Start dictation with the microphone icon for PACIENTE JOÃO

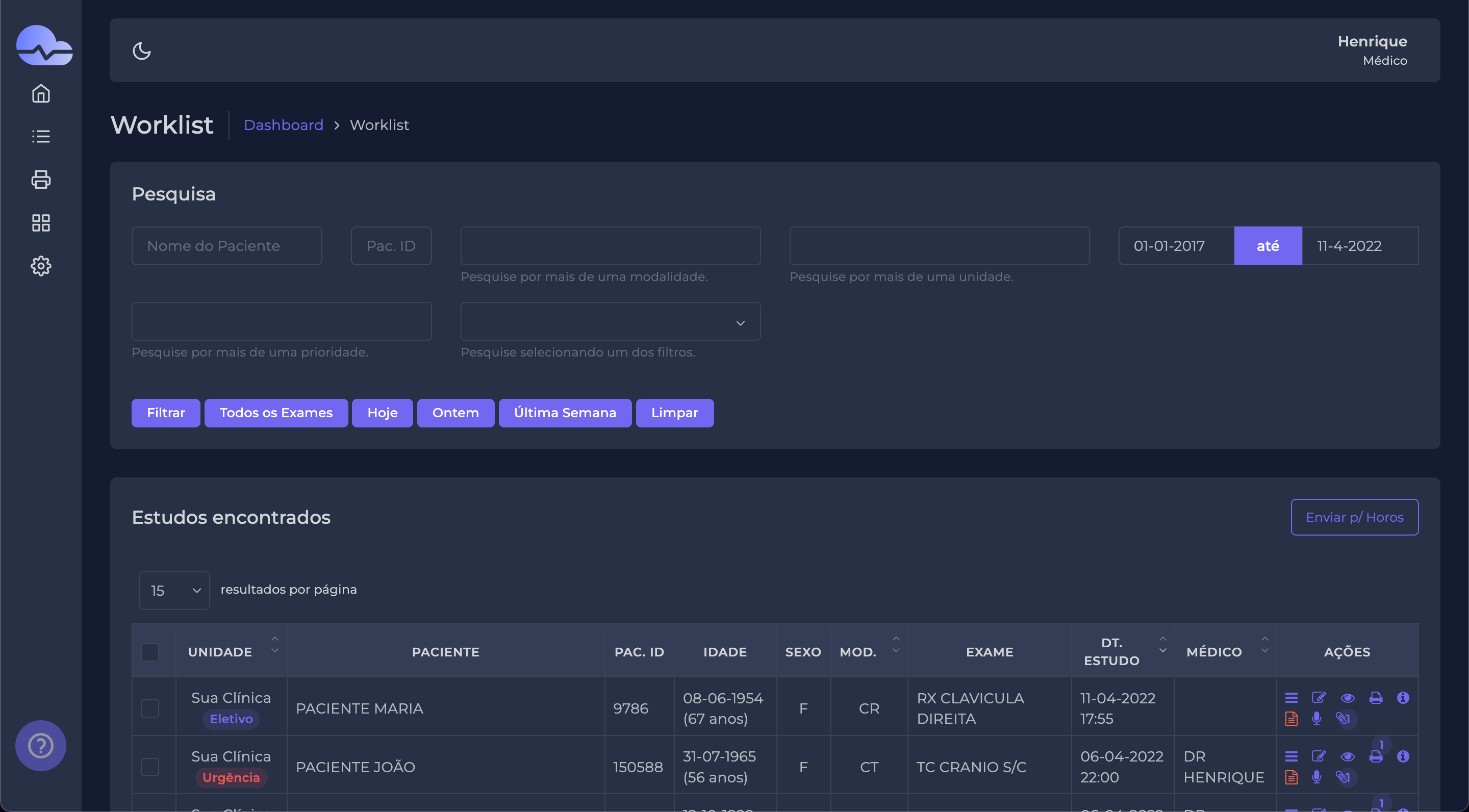pyautogui.click(x=1316, y=777)
